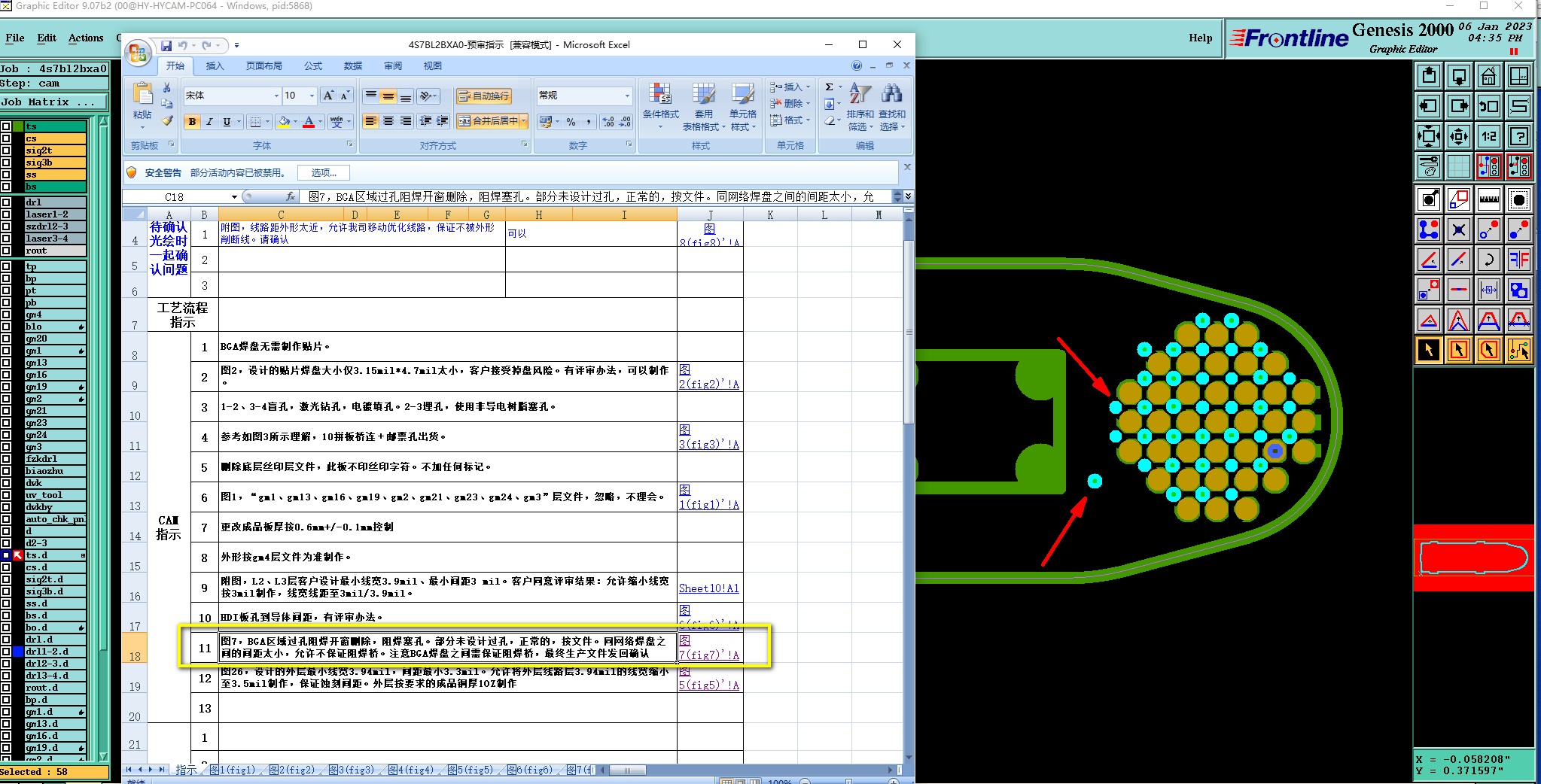Click the increase font size icon
Viewport: 1541px width, 784px height.
pyautogui.click(x=328, y=96)
